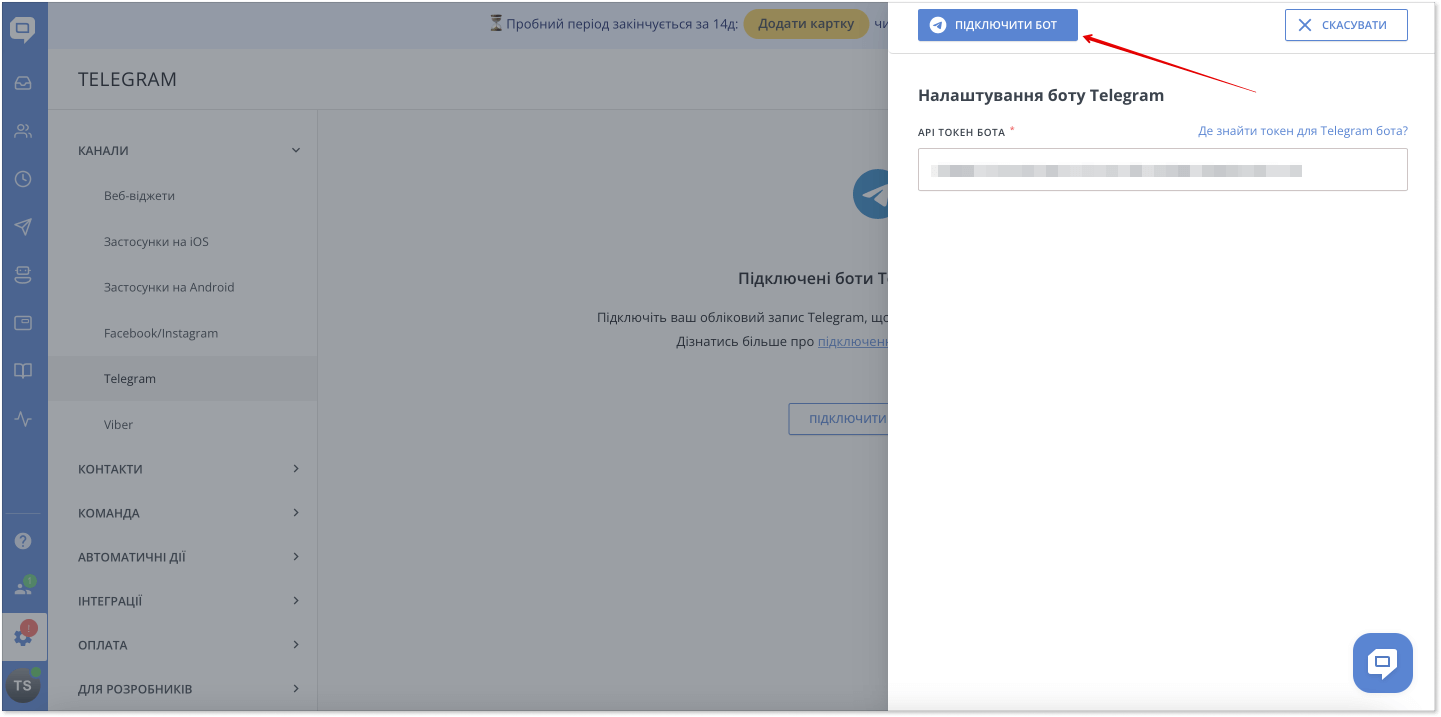Open the reports pulse icon in sidebar

point(23,419)
